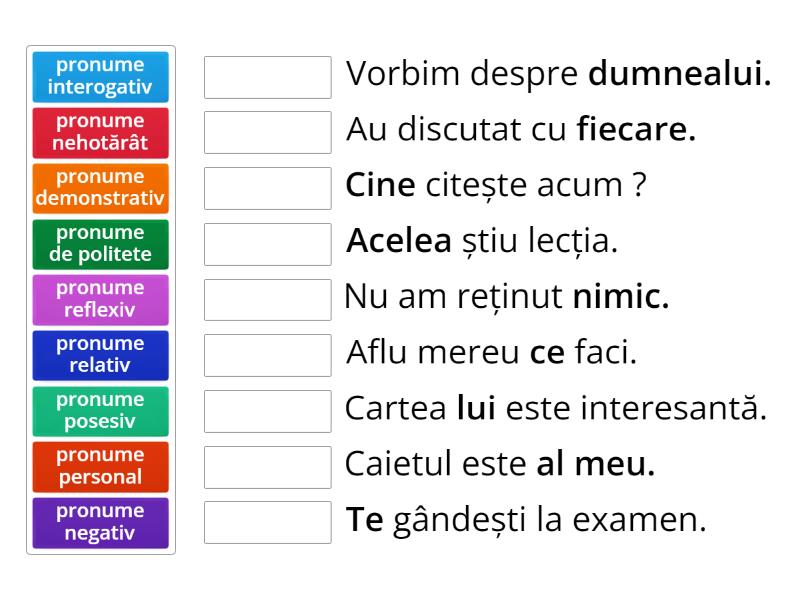This screenshot has height=600, width=800.
Task: Select the answer box for 'Acelea știu lecția'
Action: (266, 241)
